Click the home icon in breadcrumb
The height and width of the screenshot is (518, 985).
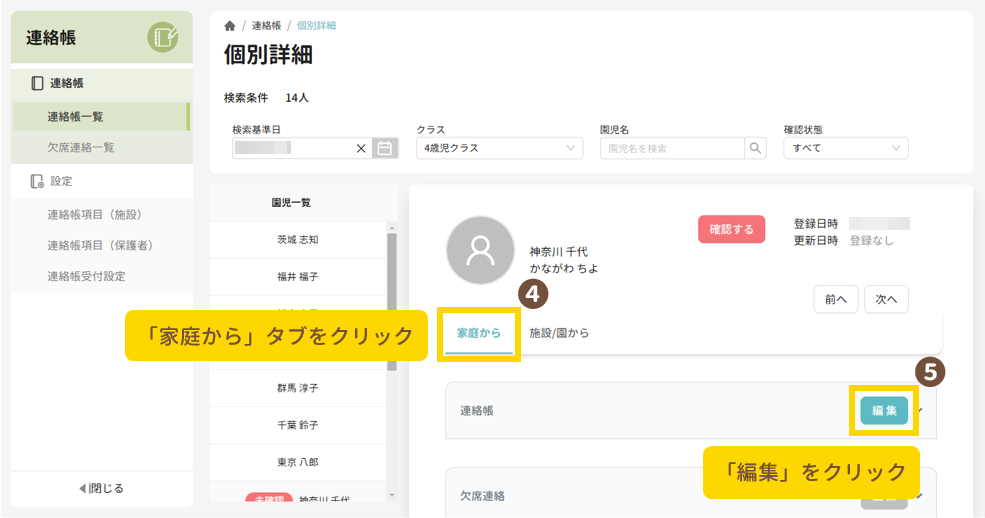coord(230,26)
